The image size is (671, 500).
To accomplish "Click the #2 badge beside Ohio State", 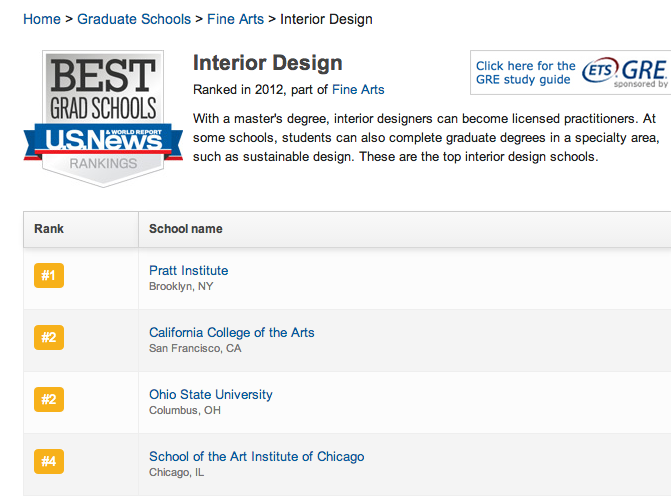I will [49, 399].
